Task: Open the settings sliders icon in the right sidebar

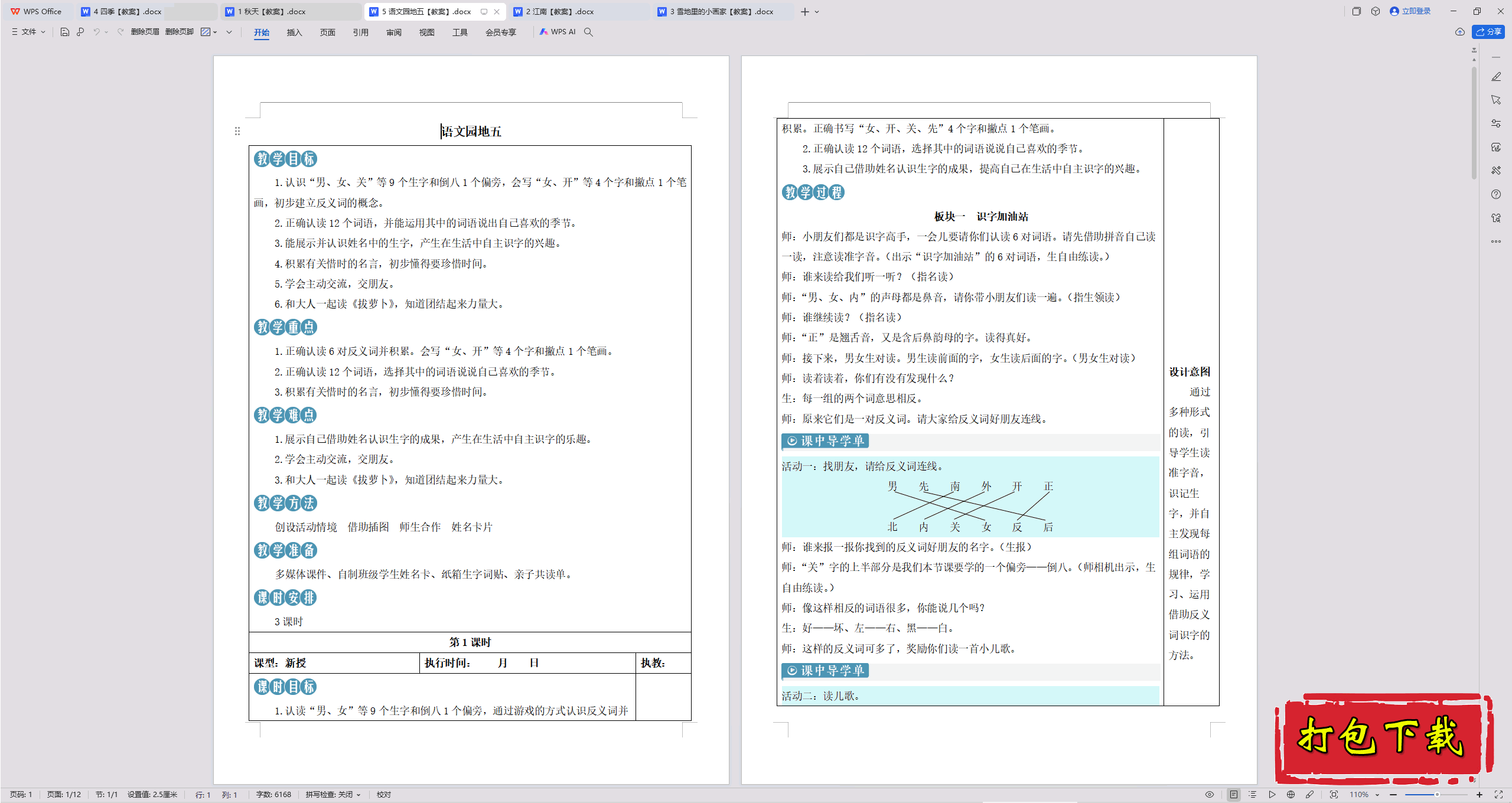Action: pyautogui.click(x=1496, y=123)
